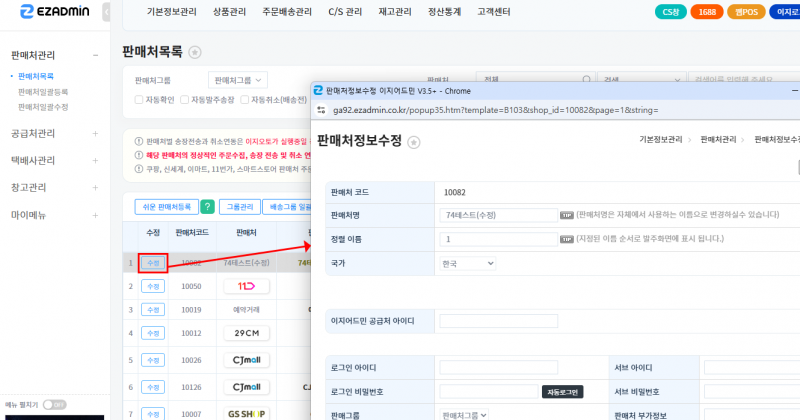Click the 자동로그인 button
Viewport: 800px width, 420px height.
point(562,392)
